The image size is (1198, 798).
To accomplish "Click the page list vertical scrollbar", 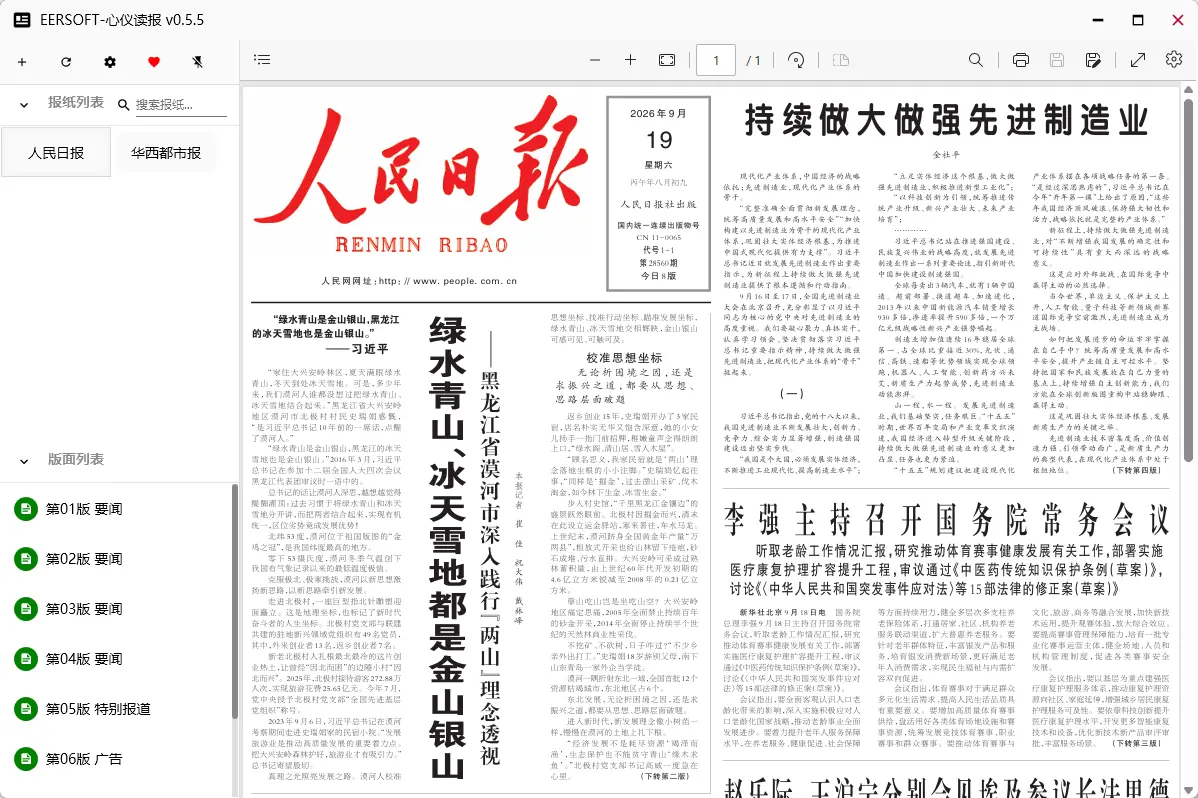I will [235, 601].
